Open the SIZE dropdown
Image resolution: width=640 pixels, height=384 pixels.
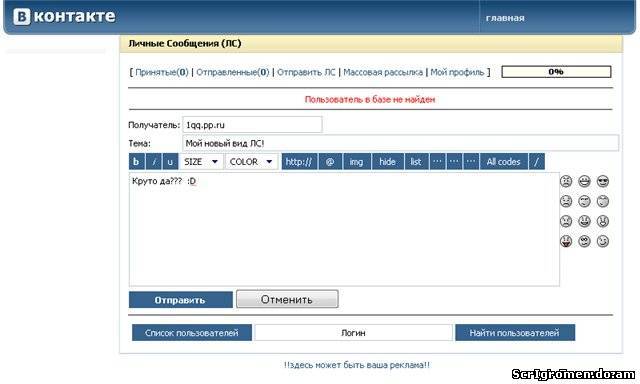coord(201,162)
